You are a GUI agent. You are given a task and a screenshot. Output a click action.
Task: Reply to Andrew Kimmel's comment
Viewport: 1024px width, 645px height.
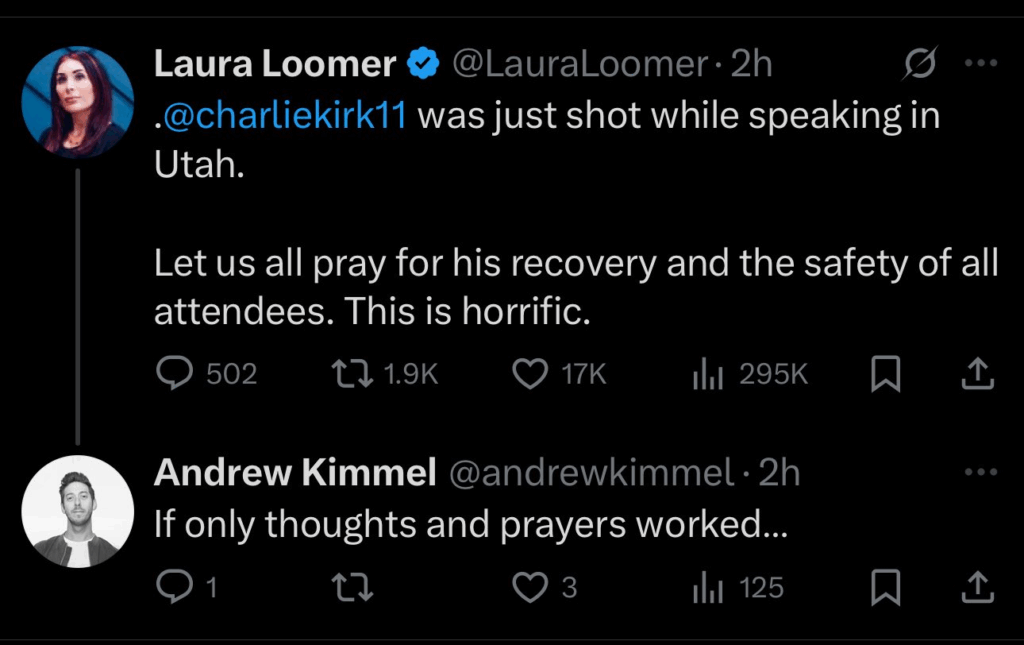click(x=176, y=588)
